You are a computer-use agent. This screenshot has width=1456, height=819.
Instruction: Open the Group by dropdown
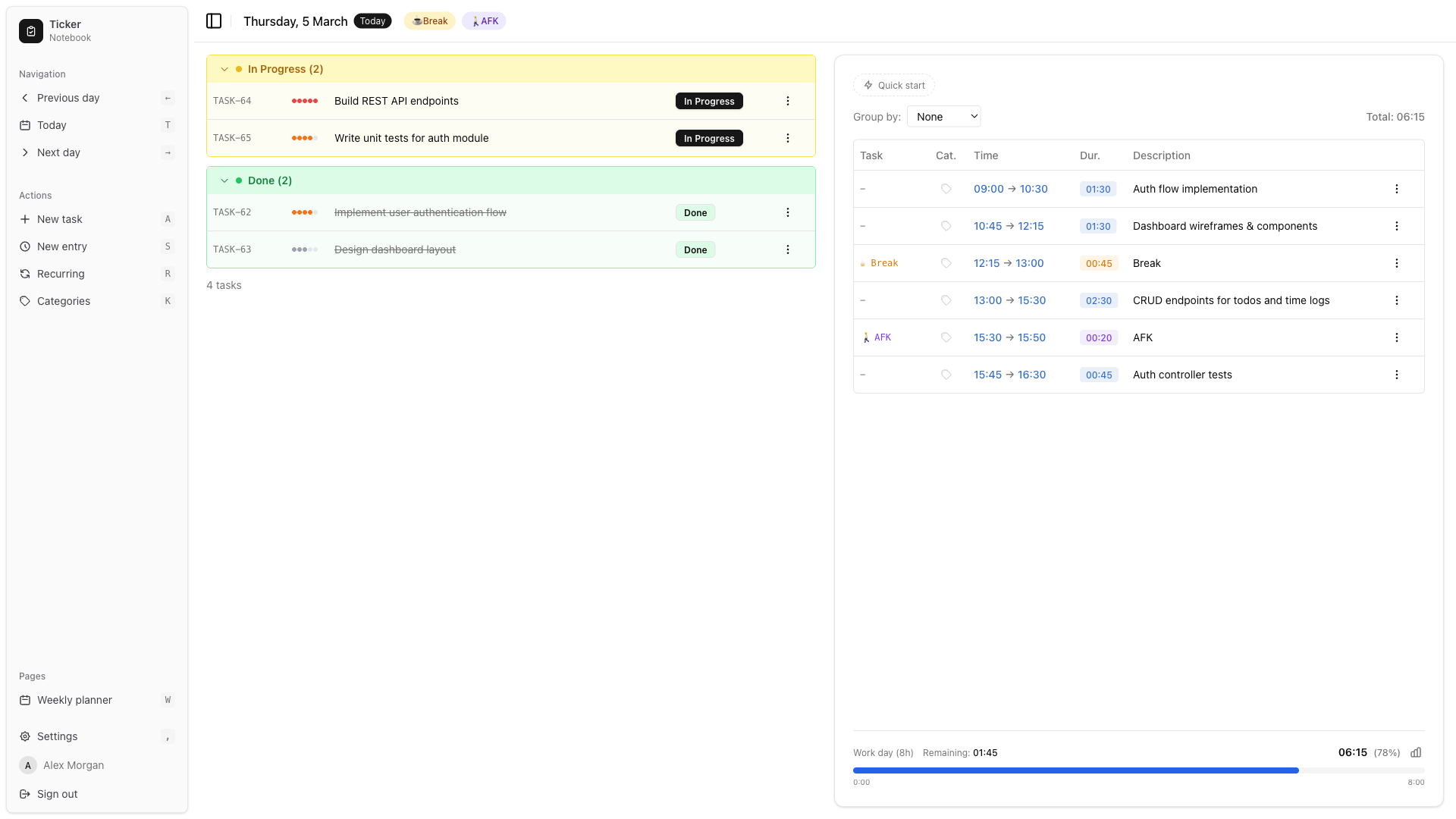pyautogui.click(x=944, y=116)
